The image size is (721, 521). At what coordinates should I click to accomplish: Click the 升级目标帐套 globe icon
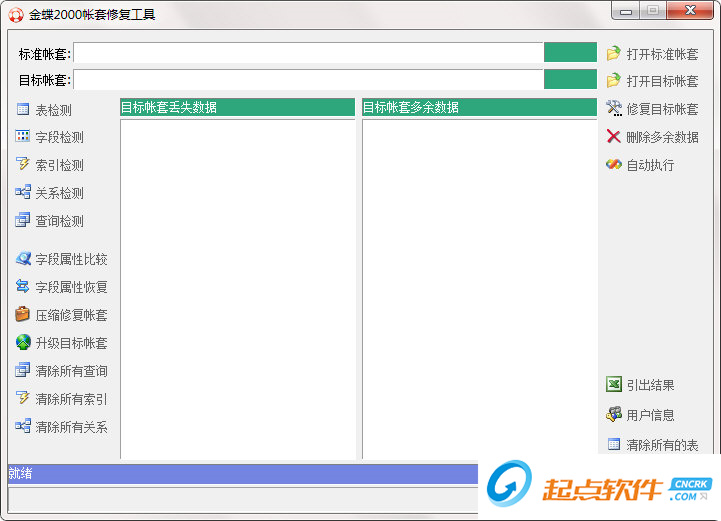(x=23, y=342)
